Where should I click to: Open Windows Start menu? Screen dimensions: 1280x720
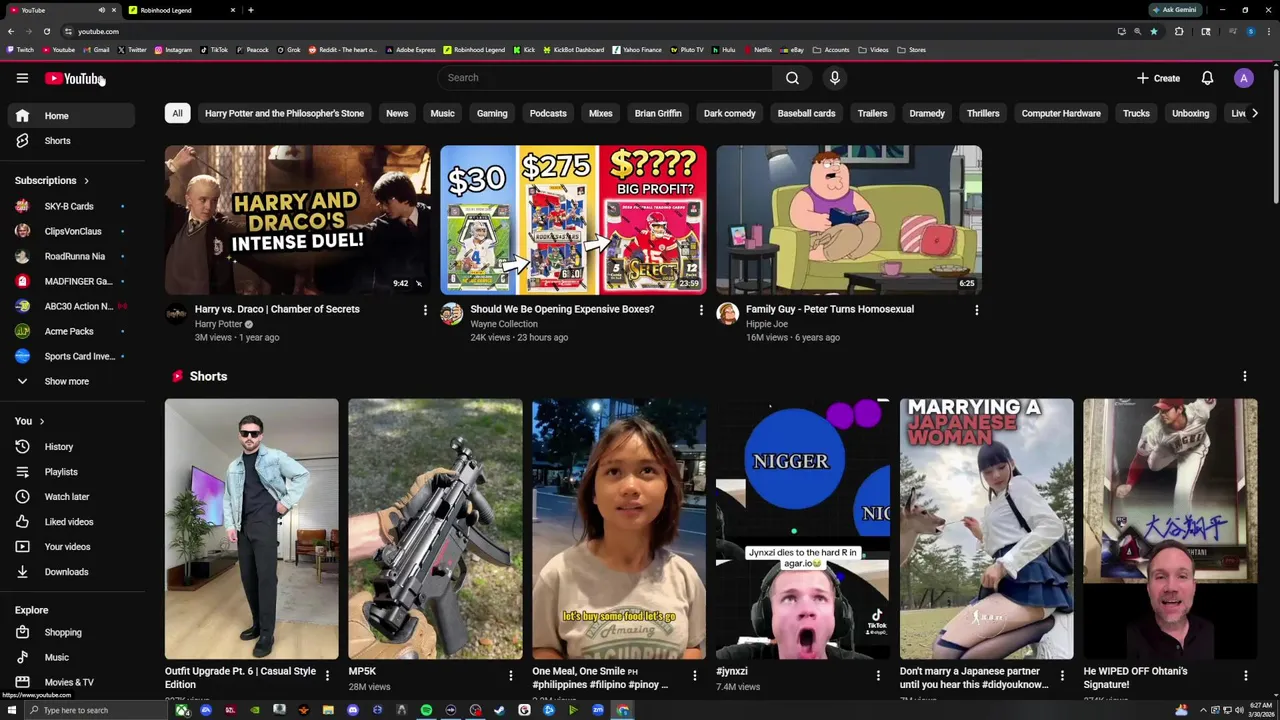[10, 710]
